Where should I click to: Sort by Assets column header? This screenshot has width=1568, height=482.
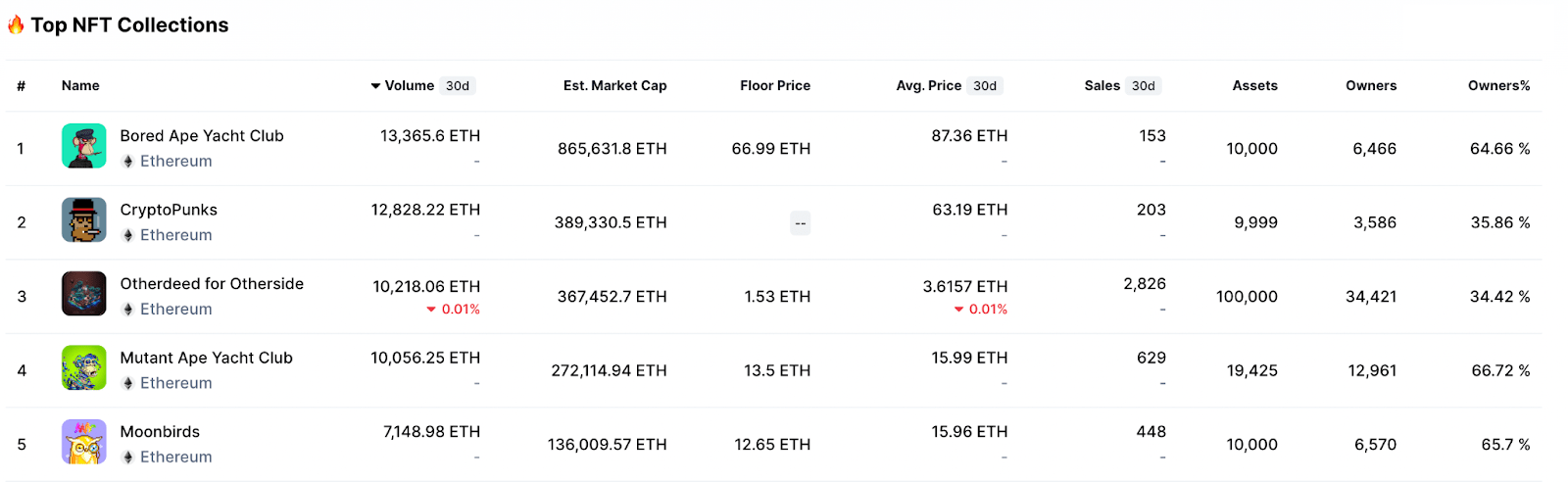pyautogui.click(x=1254, y=86)
